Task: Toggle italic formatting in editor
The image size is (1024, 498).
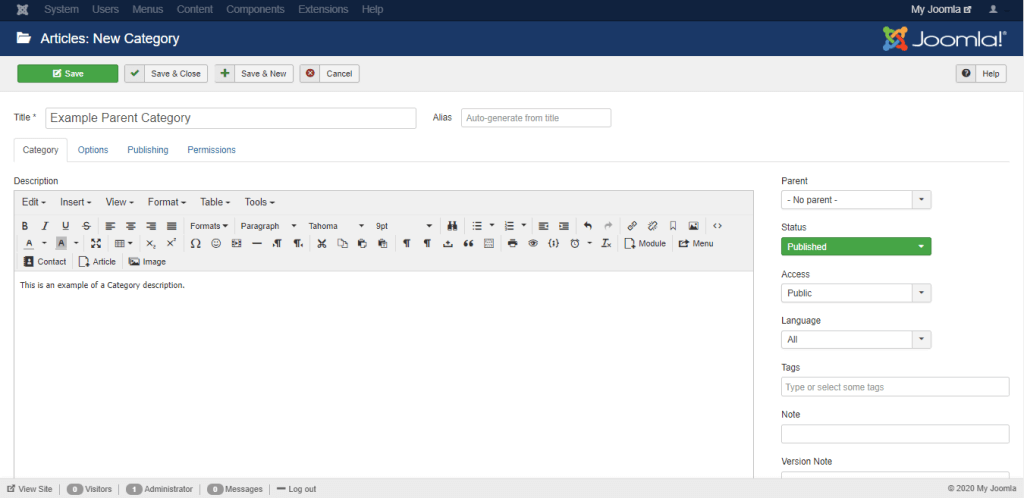Action: 45,226
